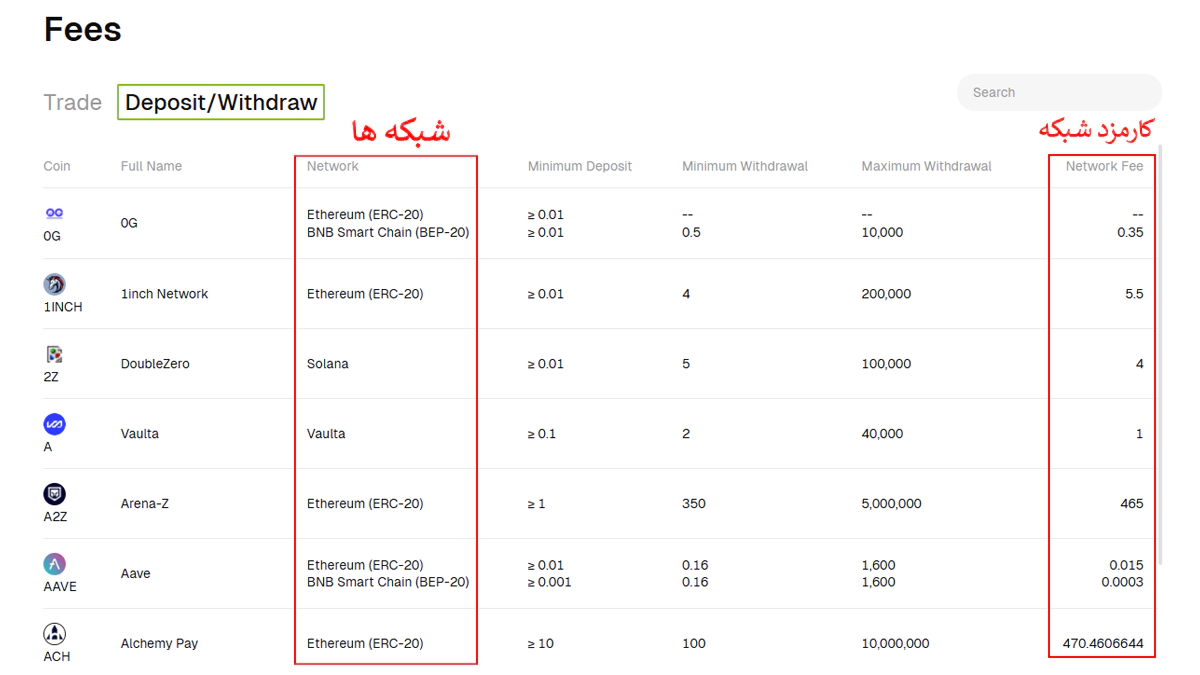Click the Vaulta coin icon
The width and height of the screenshot is (1200, 675).
54,424
